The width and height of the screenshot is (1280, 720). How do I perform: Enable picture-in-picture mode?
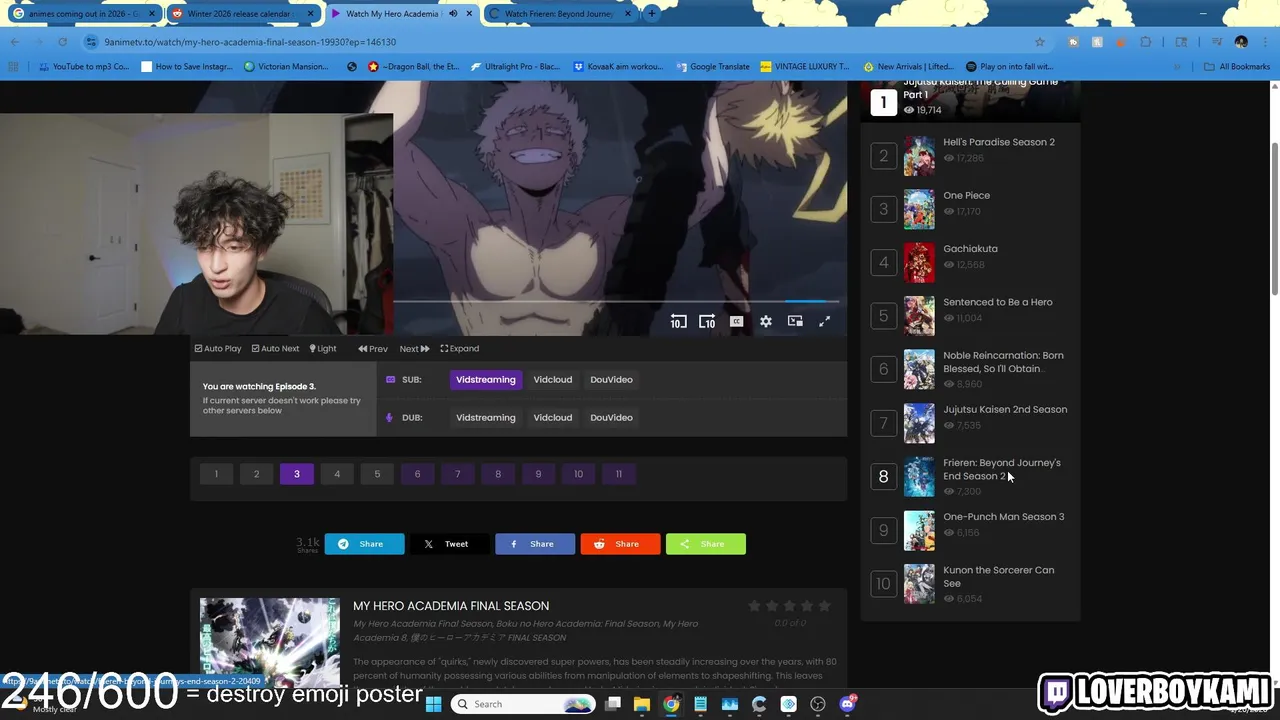[x=795, y=322]
